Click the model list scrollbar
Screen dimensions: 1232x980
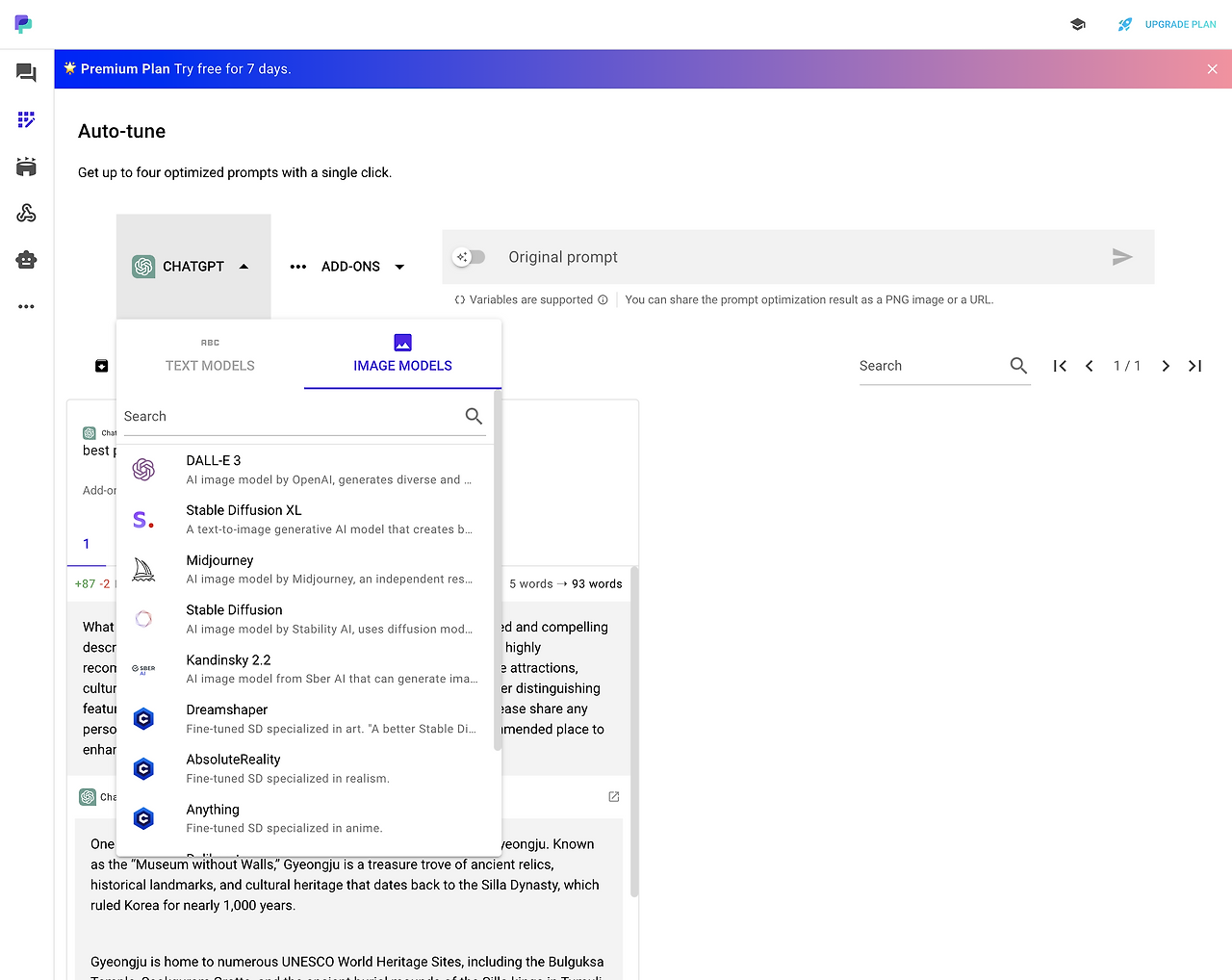(x=498, y=571)
